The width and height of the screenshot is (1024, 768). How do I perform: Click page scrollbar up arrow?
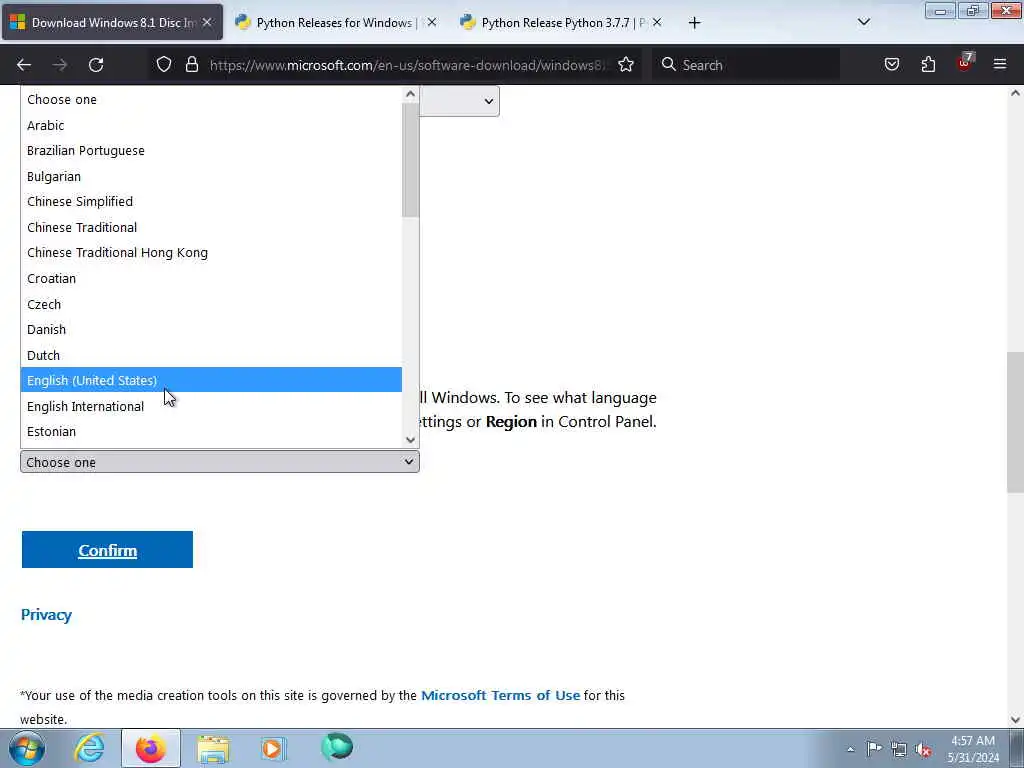1015,93
